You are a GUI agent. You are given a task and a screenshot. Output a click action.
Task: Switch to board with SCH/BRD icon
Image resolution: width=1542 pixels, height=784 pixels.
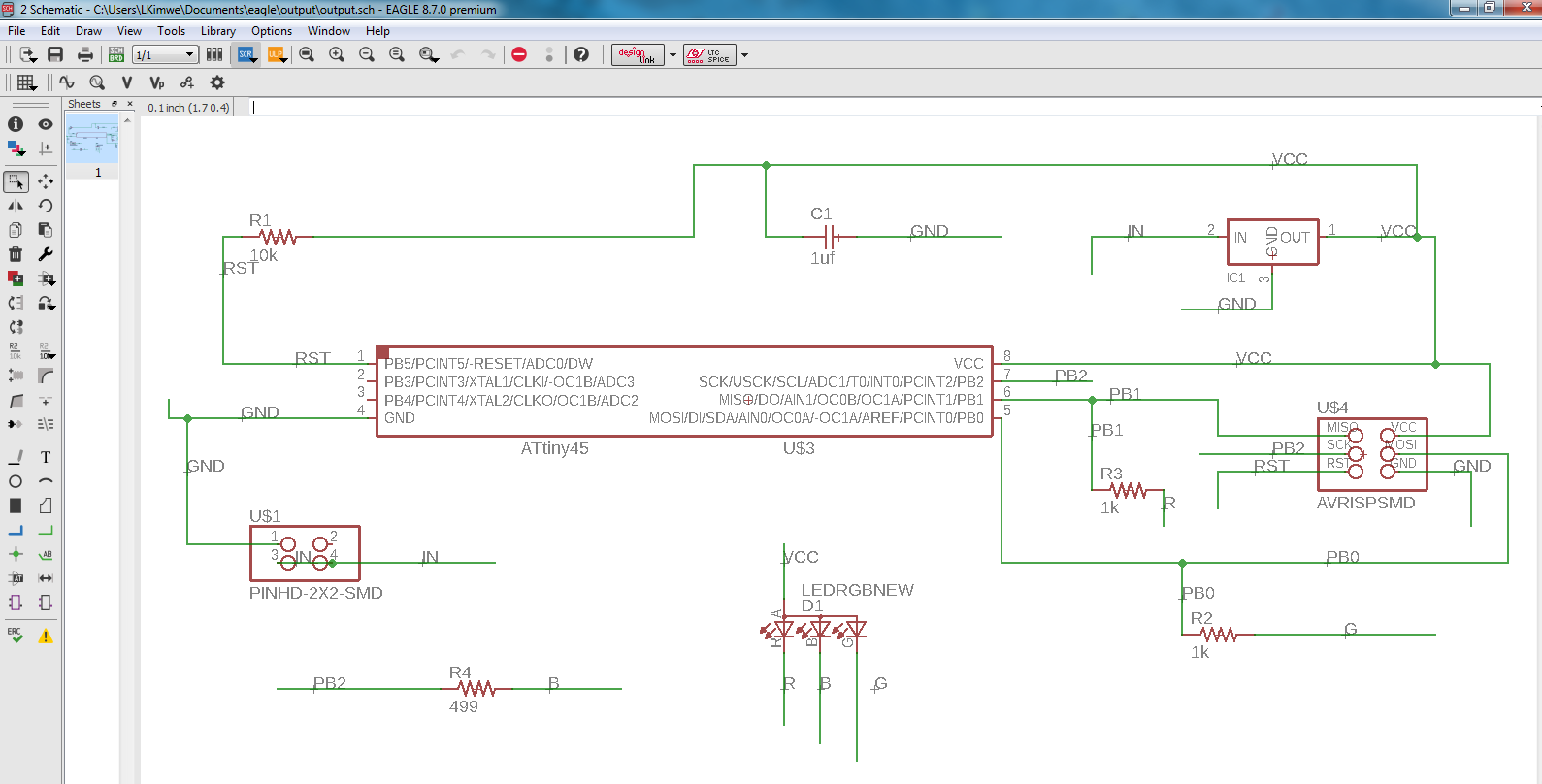point(116,54)
